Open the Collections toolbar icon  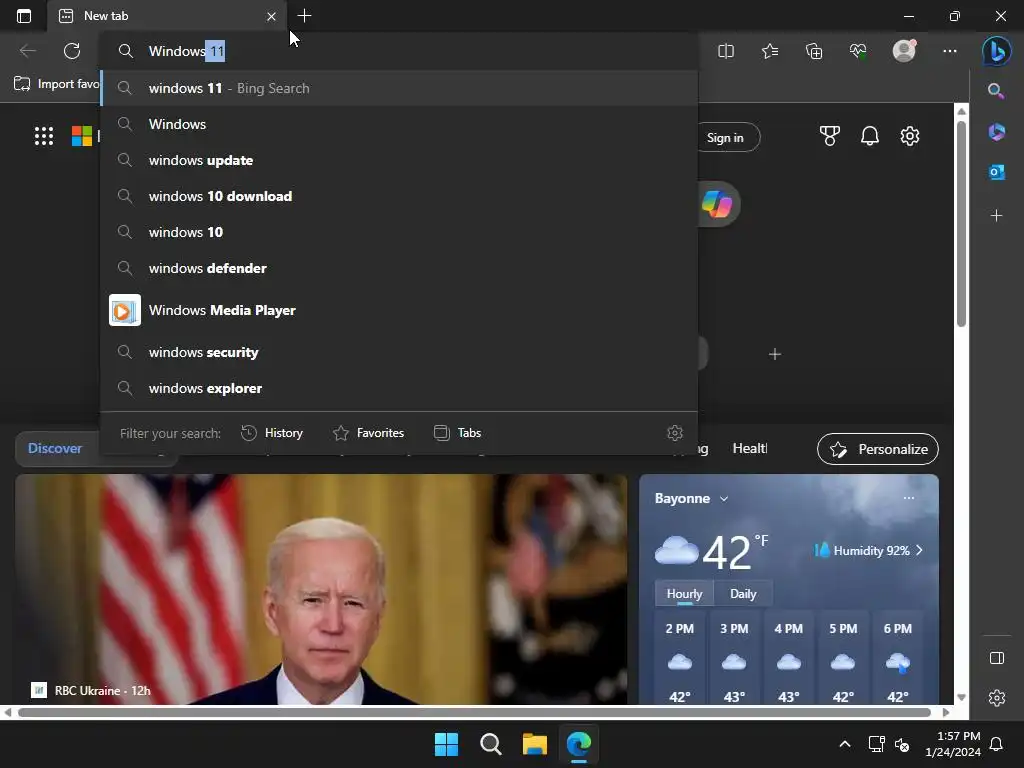(x=814, y=51)
